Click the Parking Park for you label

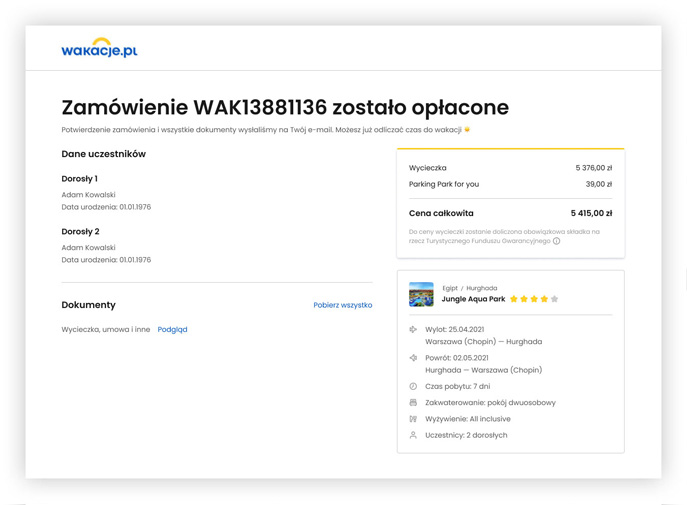point(444,184)
